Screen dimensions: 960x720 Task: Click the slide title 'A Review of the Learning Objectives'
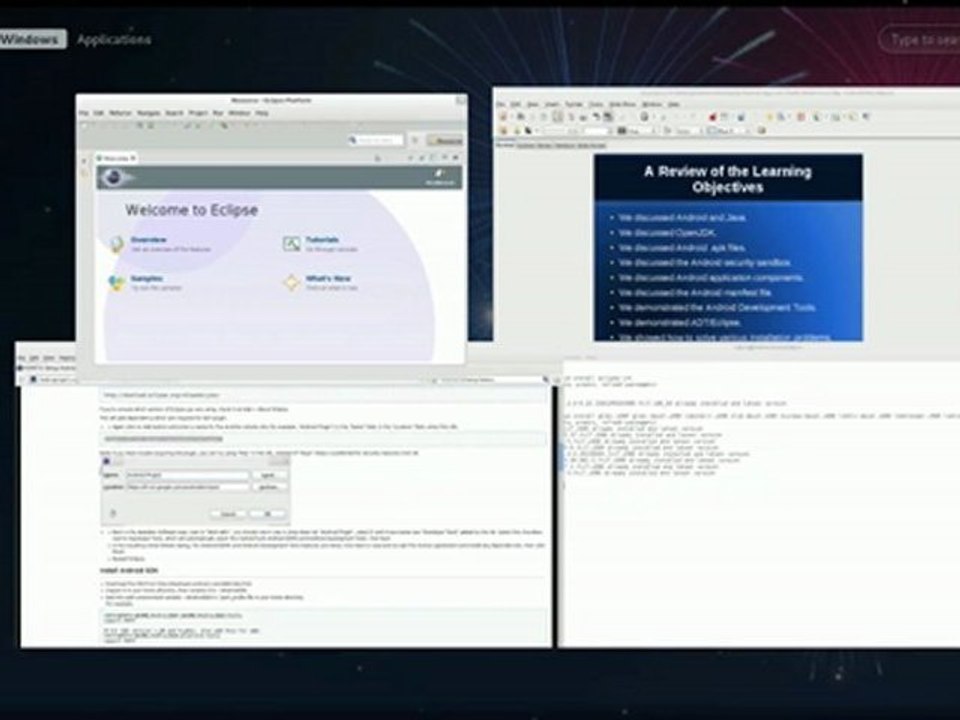click(x=728, y=179)
